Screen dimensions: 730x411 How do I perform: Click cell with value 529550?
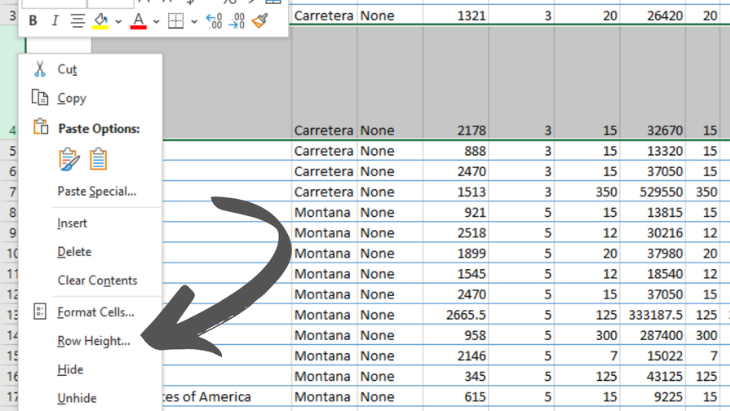[652, 192]
